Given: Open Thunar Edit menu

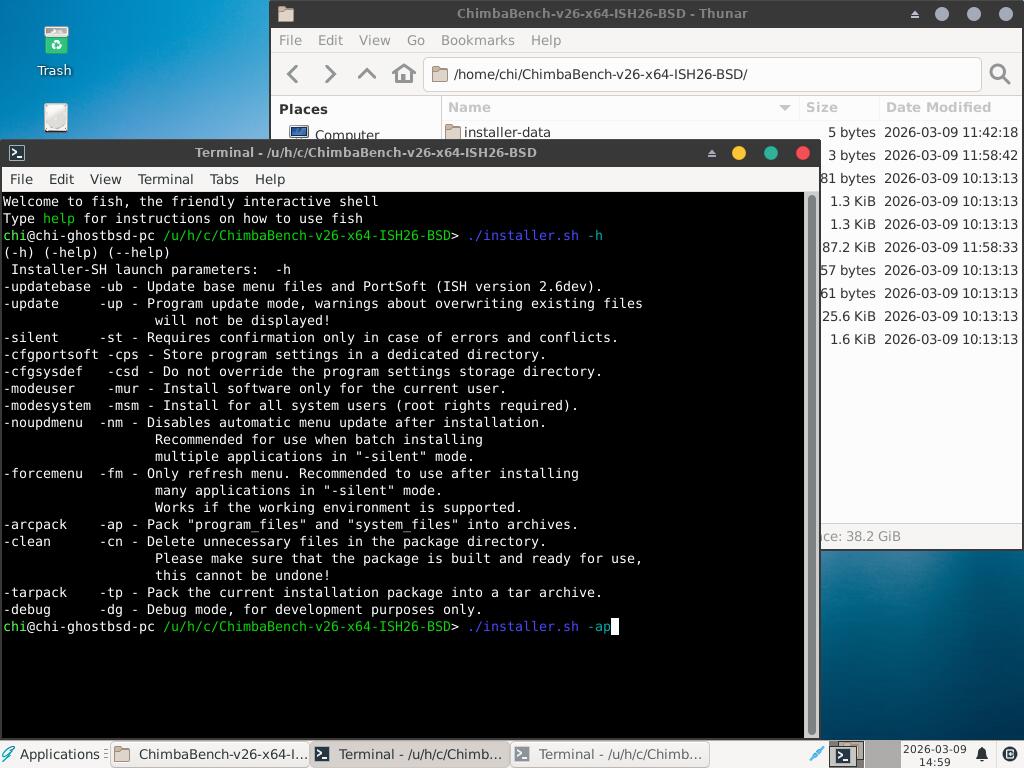Looking at the screenshot, I should click(330, 40).
